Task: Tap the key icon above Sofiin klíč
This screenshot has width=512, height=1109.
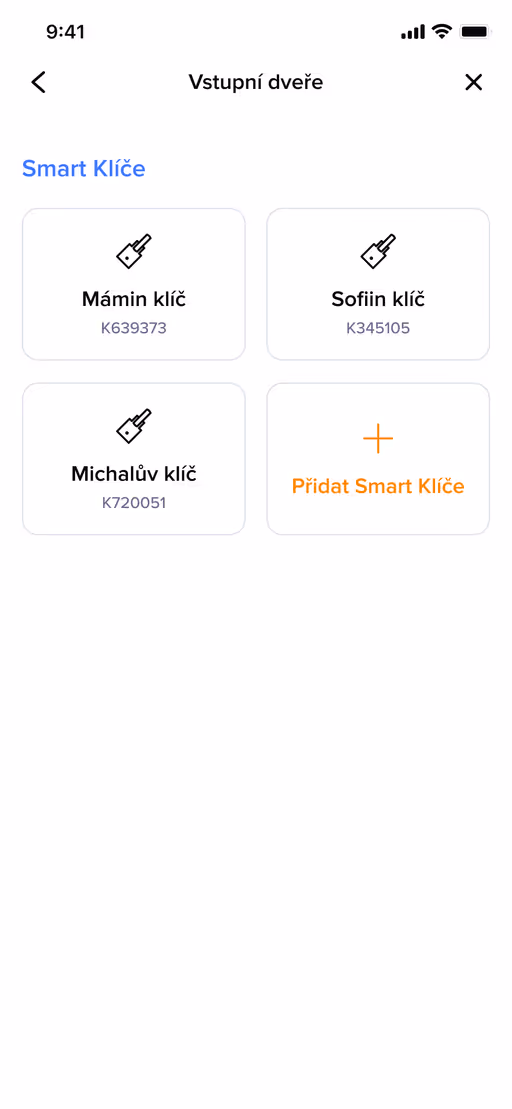Action: (x=378, y=251)
